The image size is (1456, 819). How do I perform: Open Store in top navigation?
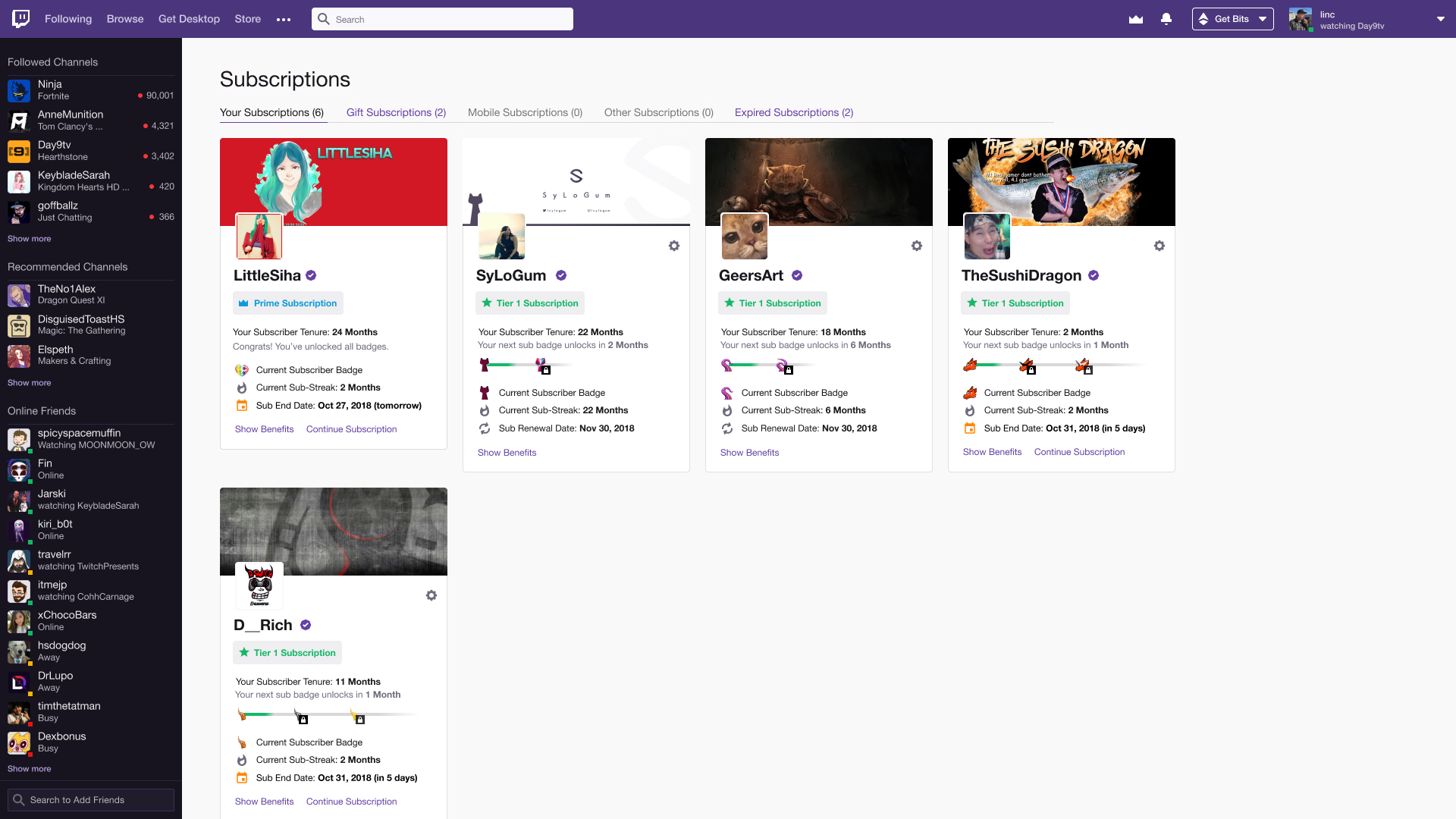(247, 19)
